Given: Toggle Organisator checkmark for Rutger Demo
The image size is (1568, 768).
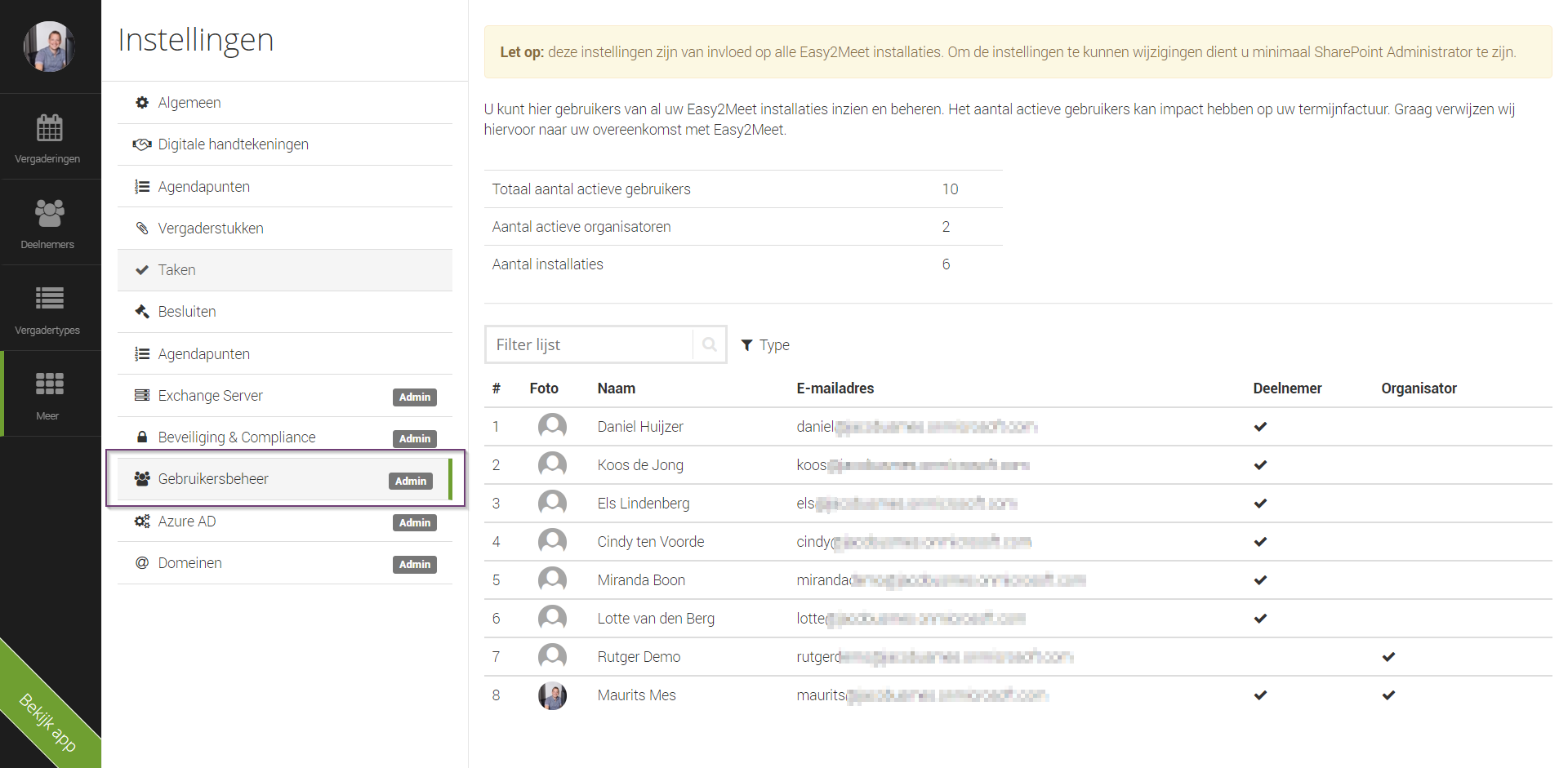Looking at the screenshot, I should (1388, 657).
